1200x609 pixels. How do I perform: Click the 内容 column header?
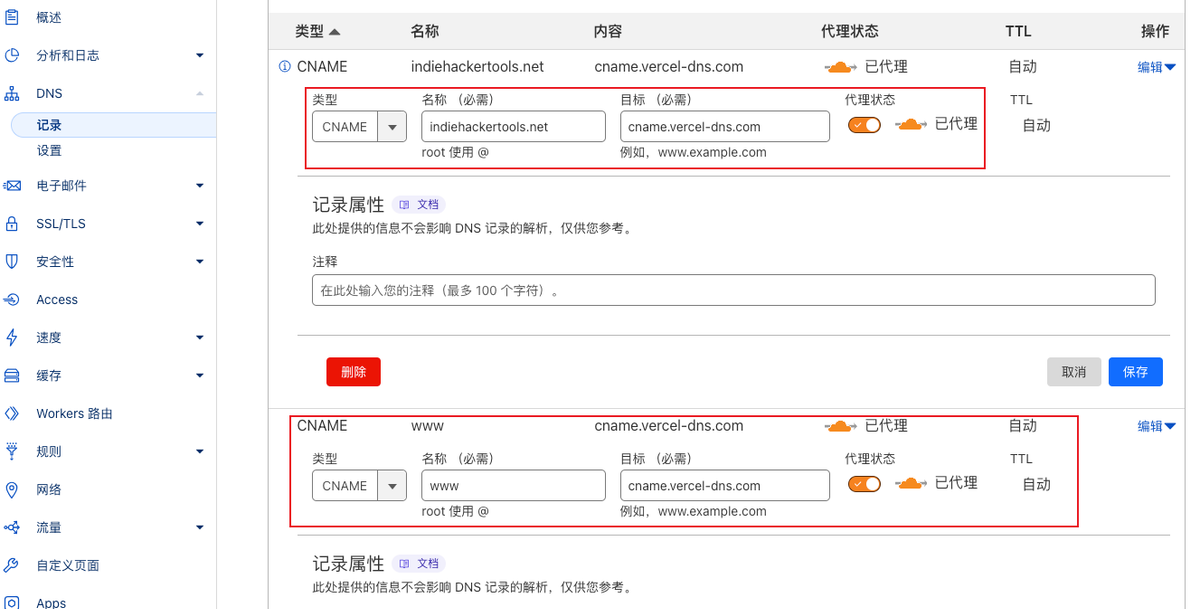[608, 31]
